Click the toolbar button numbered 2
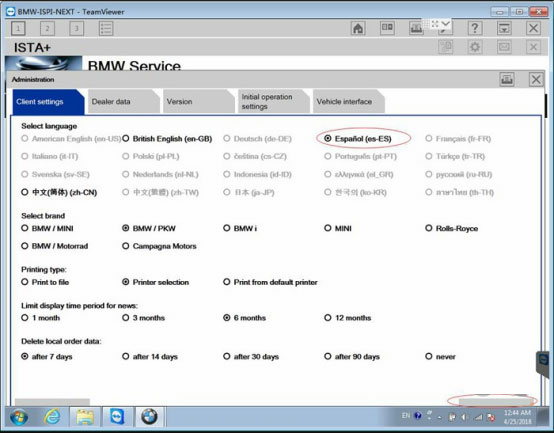This screenshot has height=433, width=554. 47,29
